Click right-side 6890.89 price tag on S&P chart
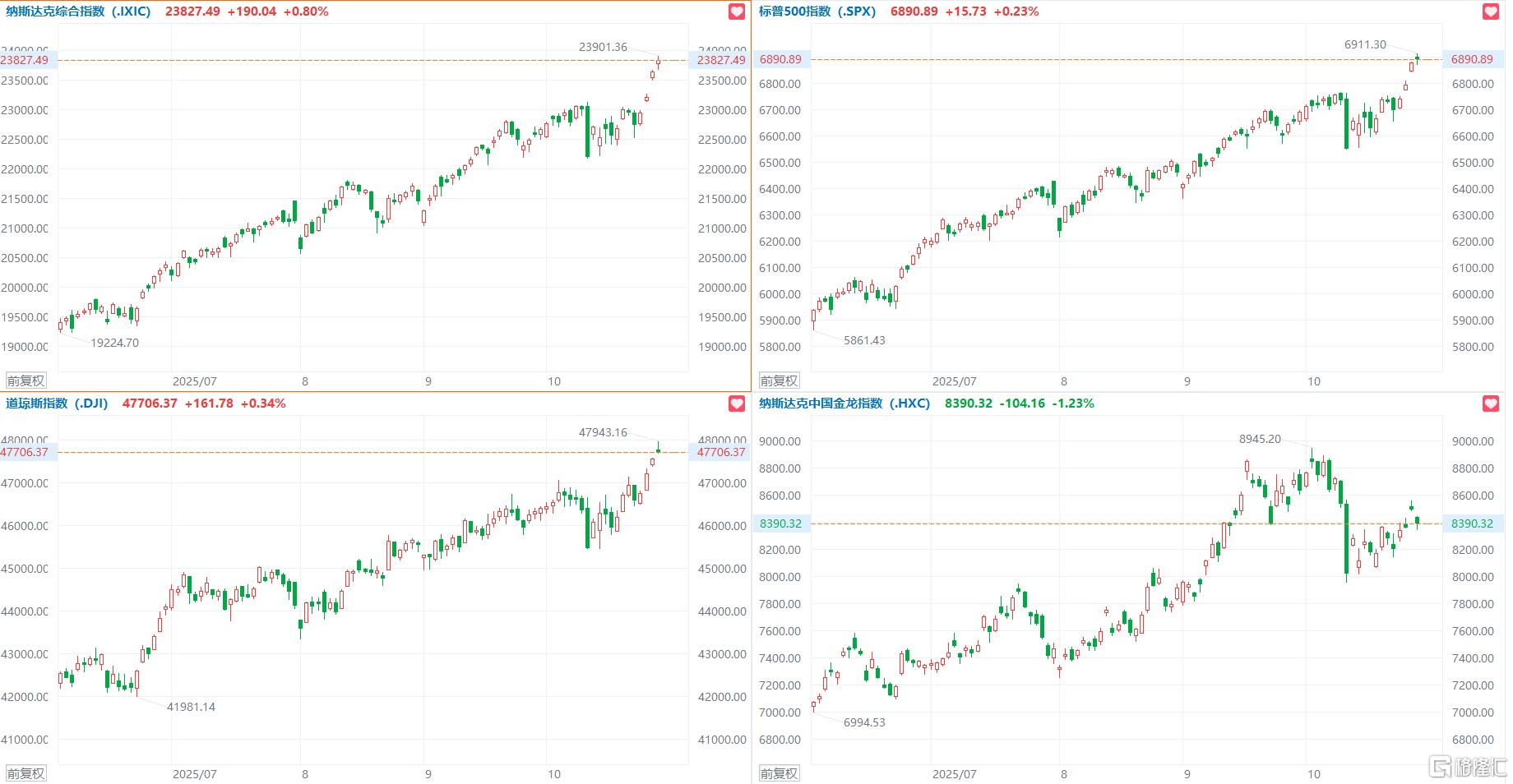This screenshot has width=1513, height=784. pos(1471,59)
